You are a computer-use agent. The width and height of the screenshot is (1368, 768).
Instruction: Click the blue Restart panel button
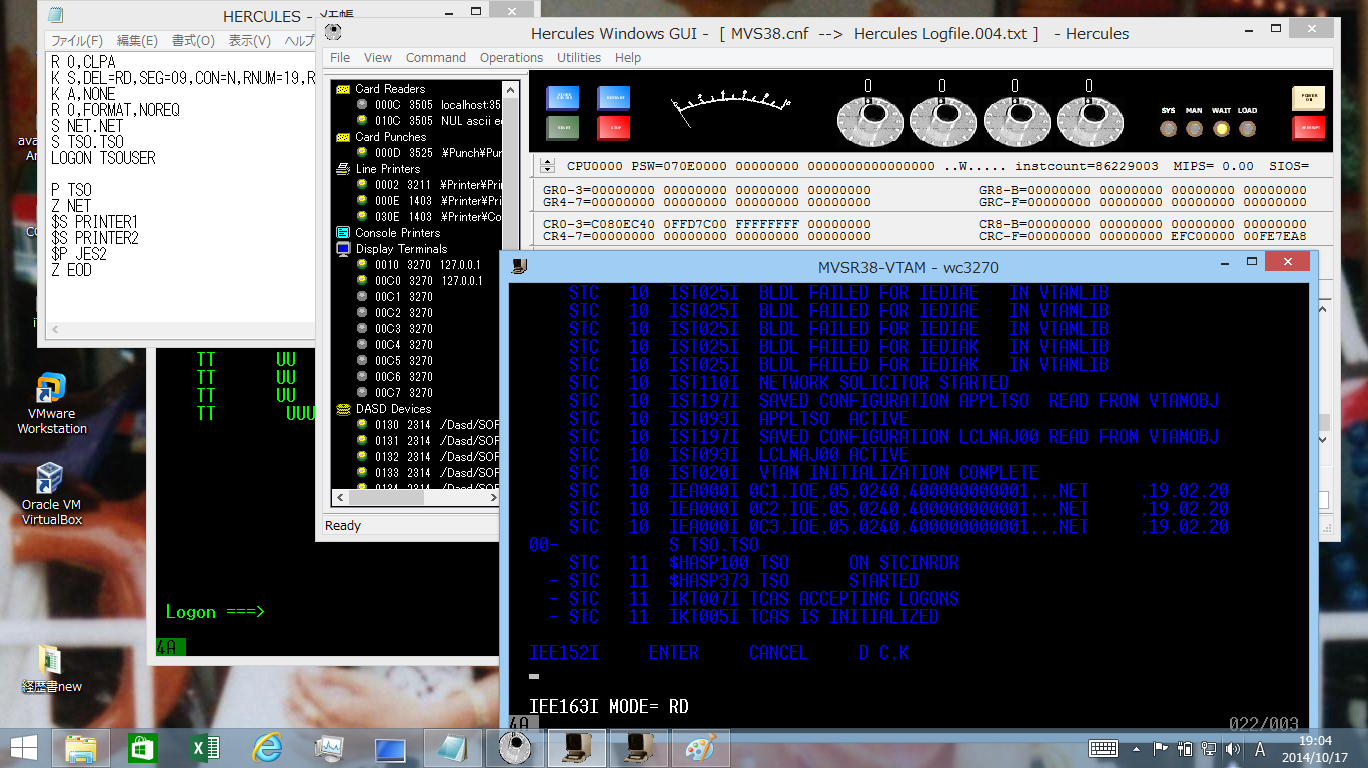point(613,98)
